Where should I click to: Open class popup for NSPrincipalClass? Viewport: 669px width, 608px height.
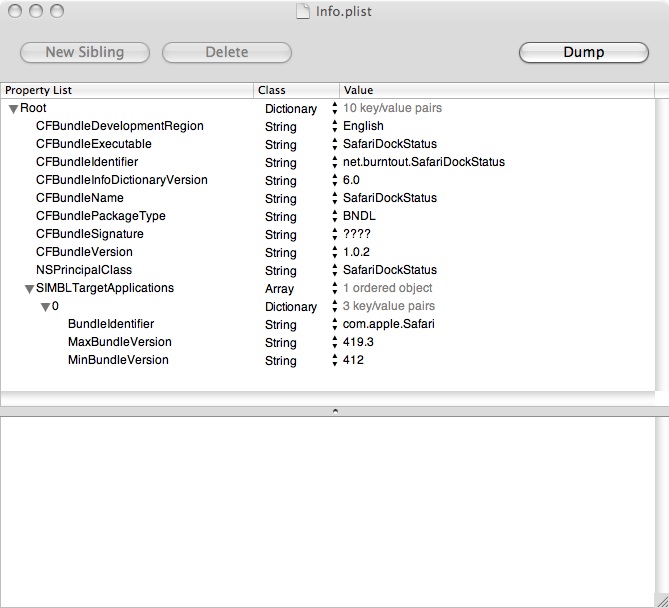[334, 270]
